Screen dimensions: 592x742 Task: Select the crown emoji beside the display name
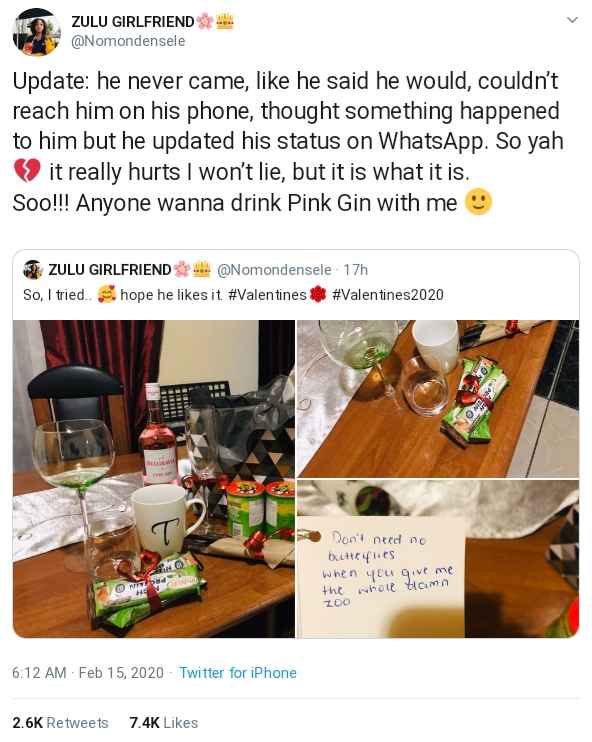[225, 21]
